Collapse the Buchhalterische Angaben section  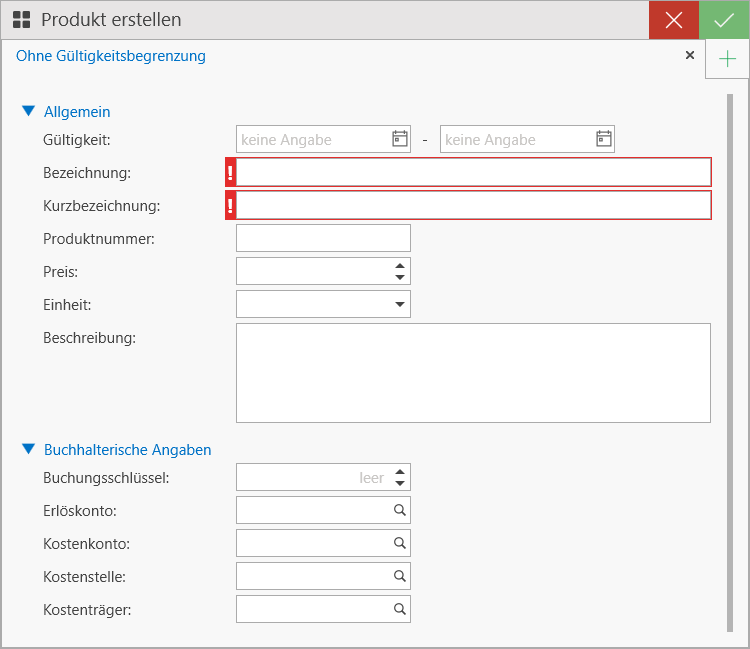[x=29, y=449]
